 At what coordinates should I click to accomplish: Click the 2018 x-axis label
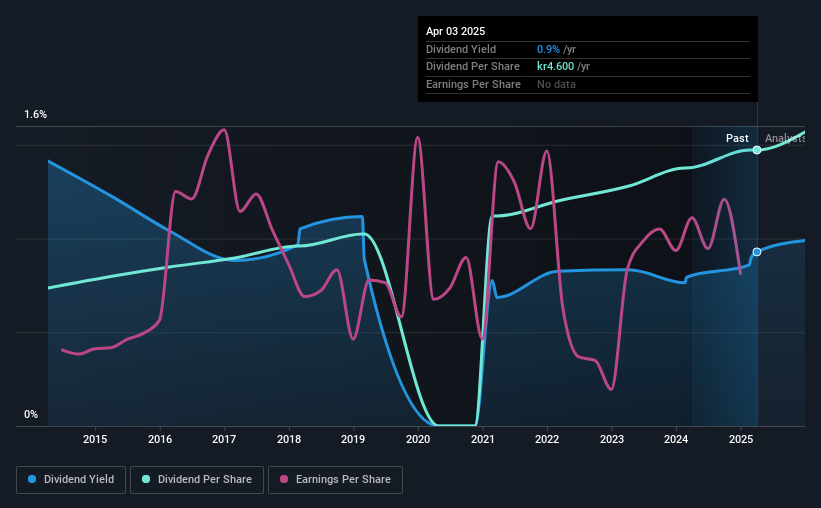tap(289, 439)
